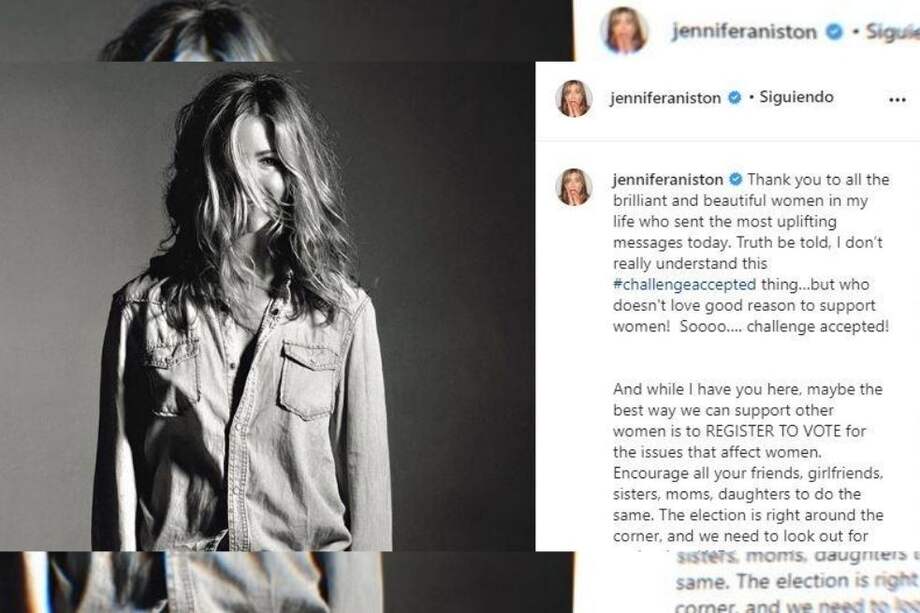Image resolution: width=920 pixels, height=613 pixels.
Task: Click the verified badge within the caption
Action: 733,179
